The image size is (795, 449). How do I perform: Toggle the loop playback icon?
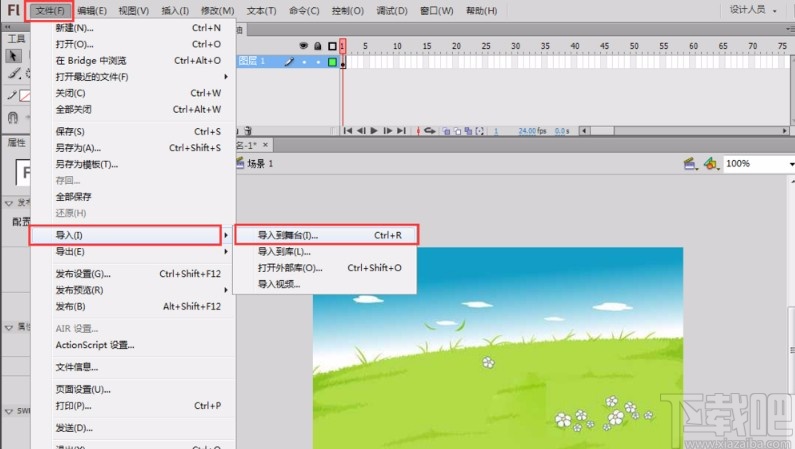[x=430, y=131]
